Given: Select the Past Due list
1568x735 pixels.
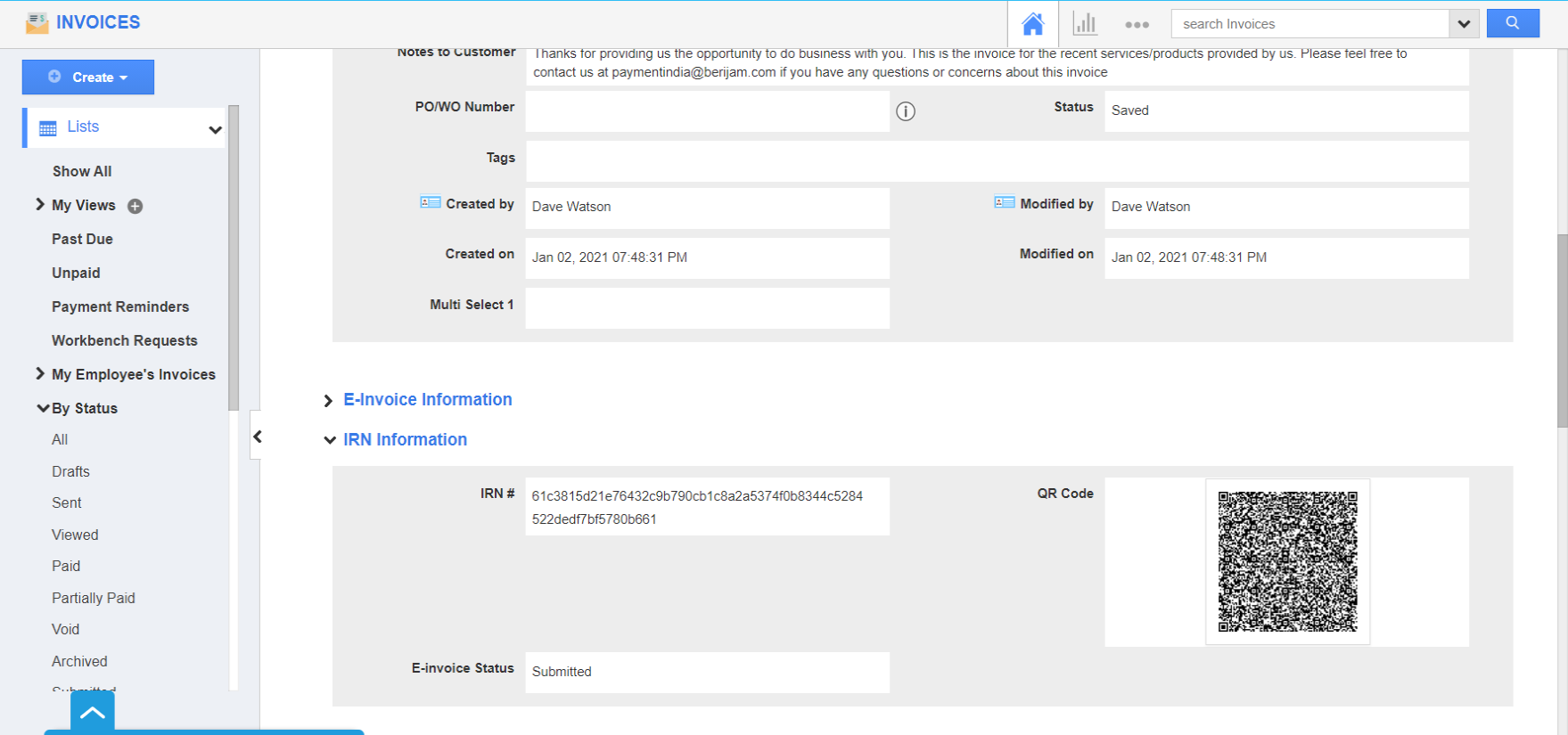Looking at the screenshot, I should point(82,239).
